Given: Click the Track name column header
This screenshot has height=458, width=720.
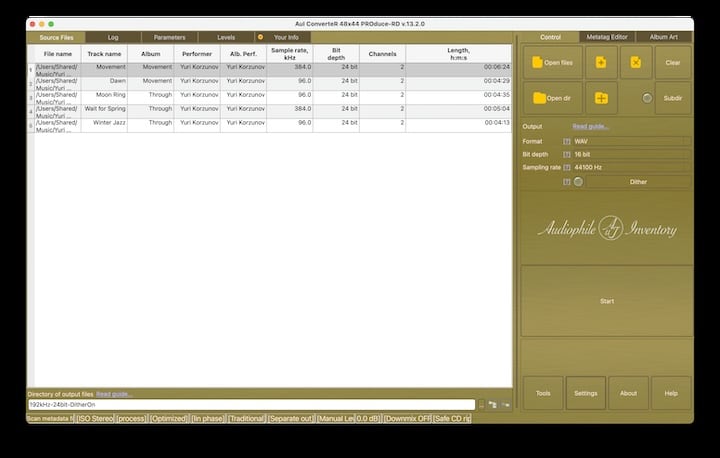Looking at the screenshot, I should pyautogui.click(x=104, y=54).
